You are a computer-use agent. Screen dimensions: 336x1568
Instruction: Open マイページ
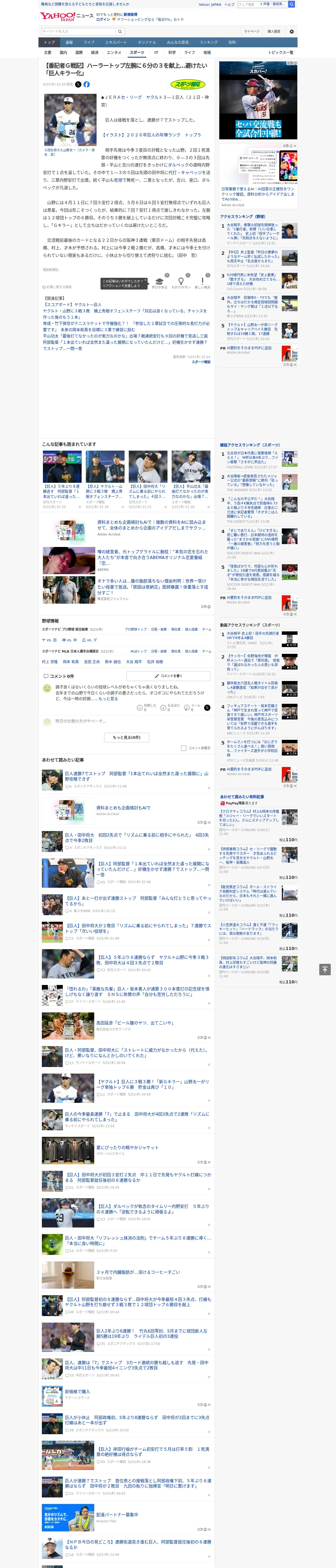252,32
